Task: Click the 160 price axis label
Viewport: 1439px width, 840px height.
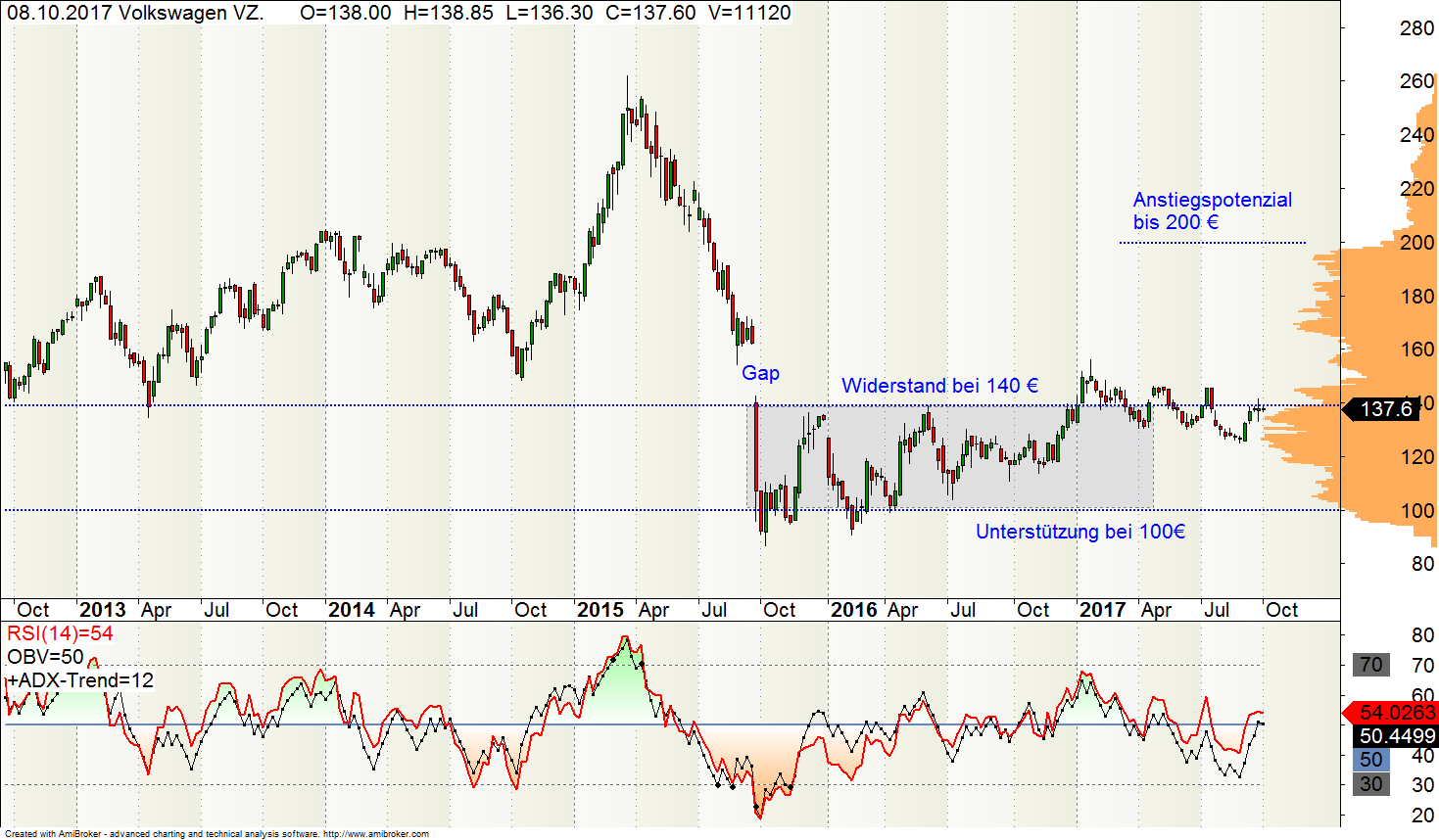Action: (x=1416, y=350)
